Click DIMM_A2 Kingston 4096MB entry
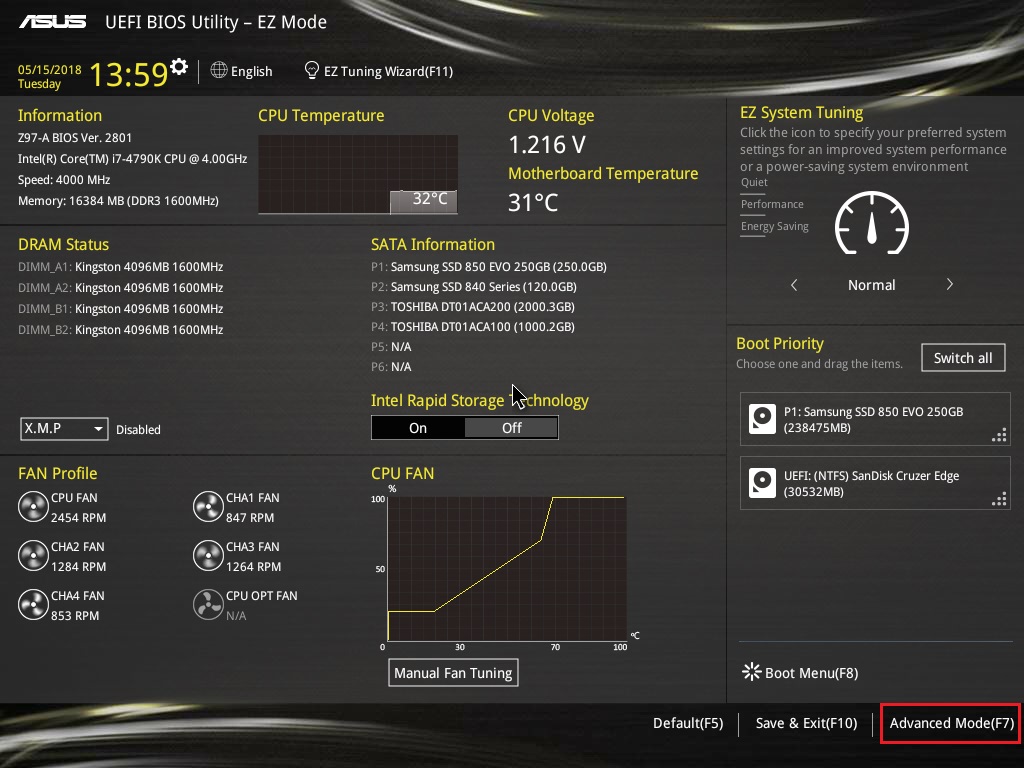Screen dimensions: 1024x768 pyautogui.click(x=121, y=287)
